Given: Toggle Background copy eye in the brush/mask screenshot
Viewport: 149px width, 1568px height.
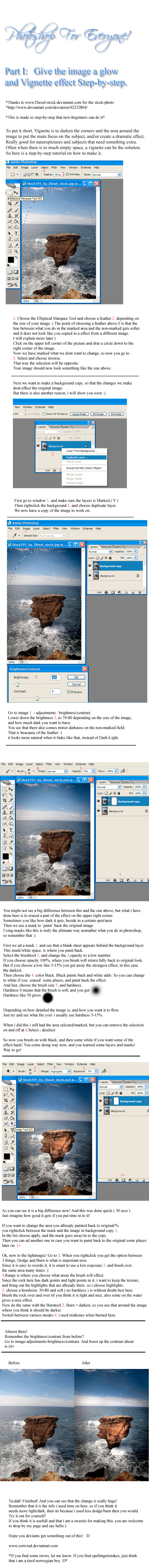Looking at the screenshot, I should [x=99, y=802].
